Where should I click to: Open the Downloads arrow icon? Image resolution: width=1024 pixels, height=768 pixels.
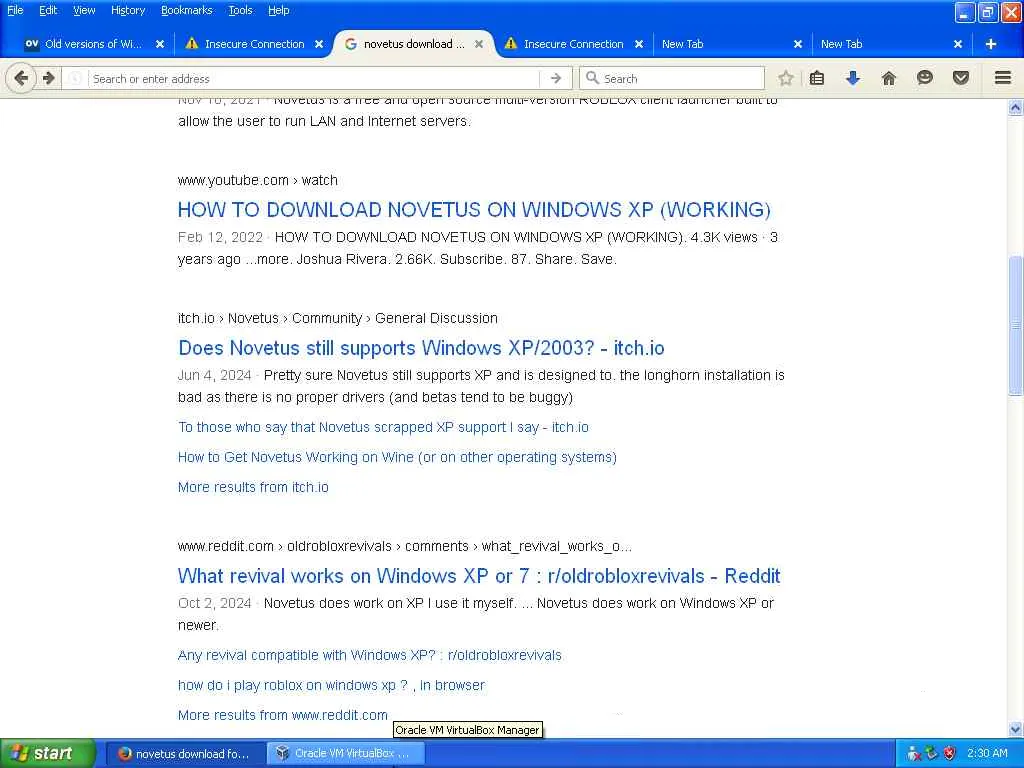click(852, 78)
